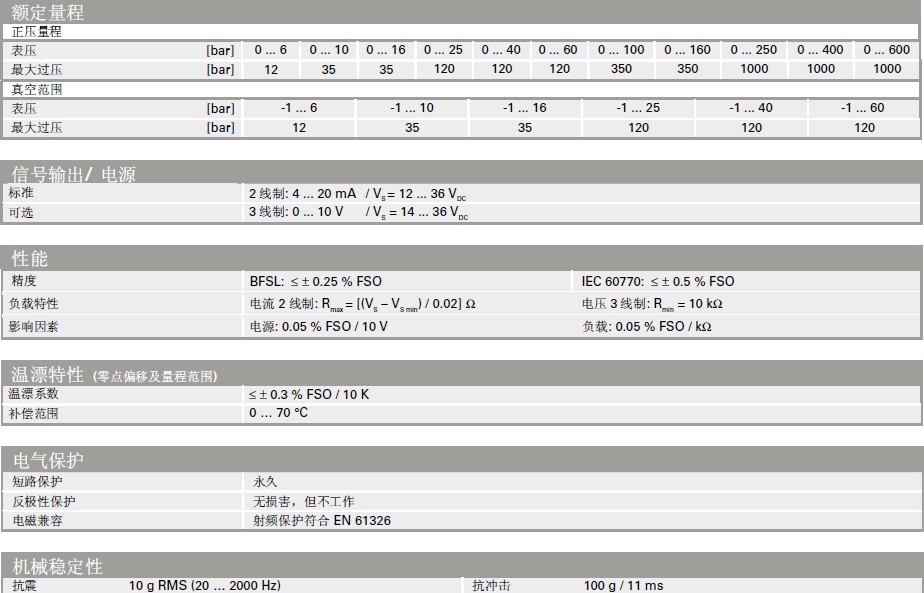
Task: Select the 电源: 0.05 % FSO / 10 V value
Action: coord(318,327)
